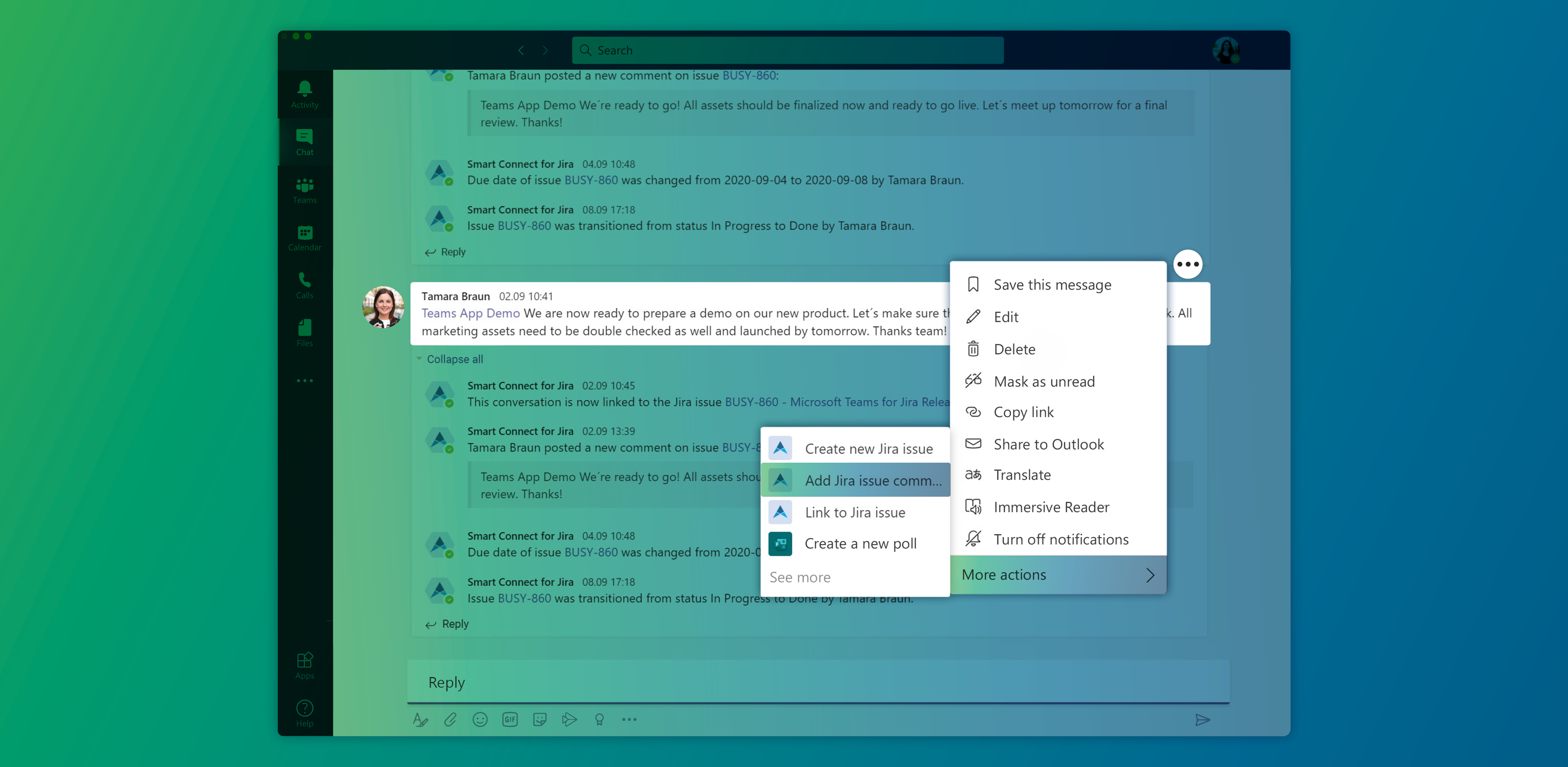Open BUSY-860 - Microsoft Teams for Jira link
This screenshot has width=1568, height=767.
[837, 402]
